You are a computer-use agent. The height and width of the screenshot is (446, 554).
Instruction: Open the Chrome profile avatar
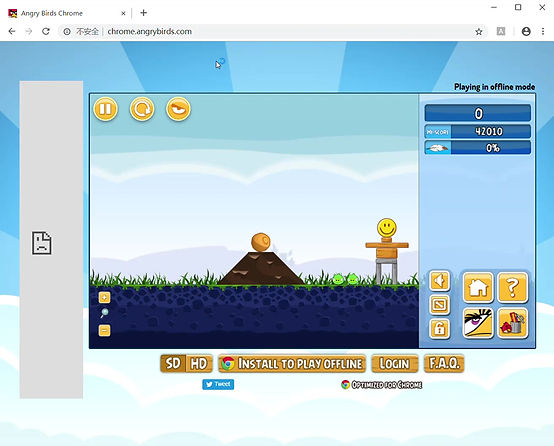(x=526, y=31)
